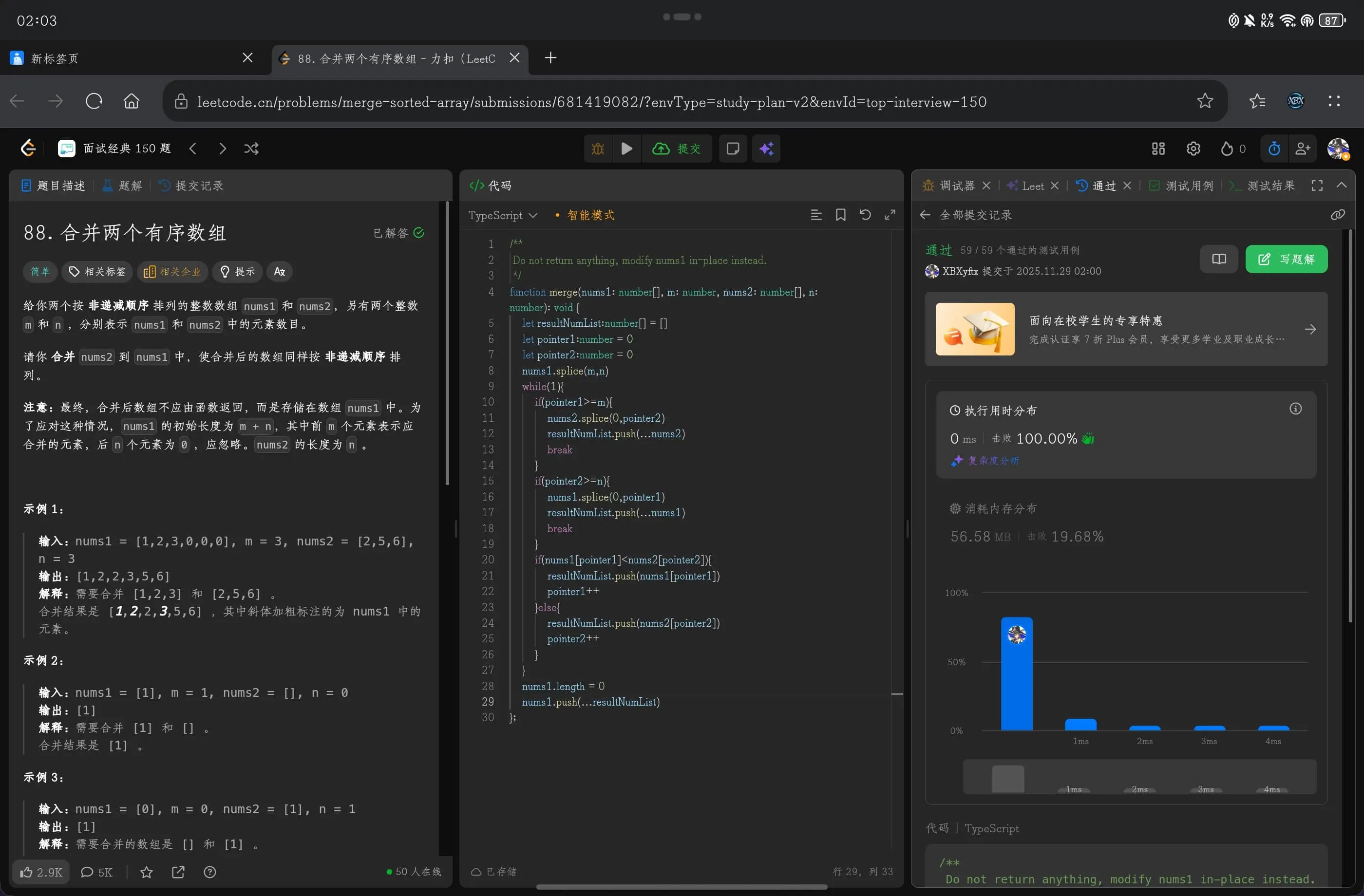Click the shuffle random problem icon

click(x=251, y=149)
